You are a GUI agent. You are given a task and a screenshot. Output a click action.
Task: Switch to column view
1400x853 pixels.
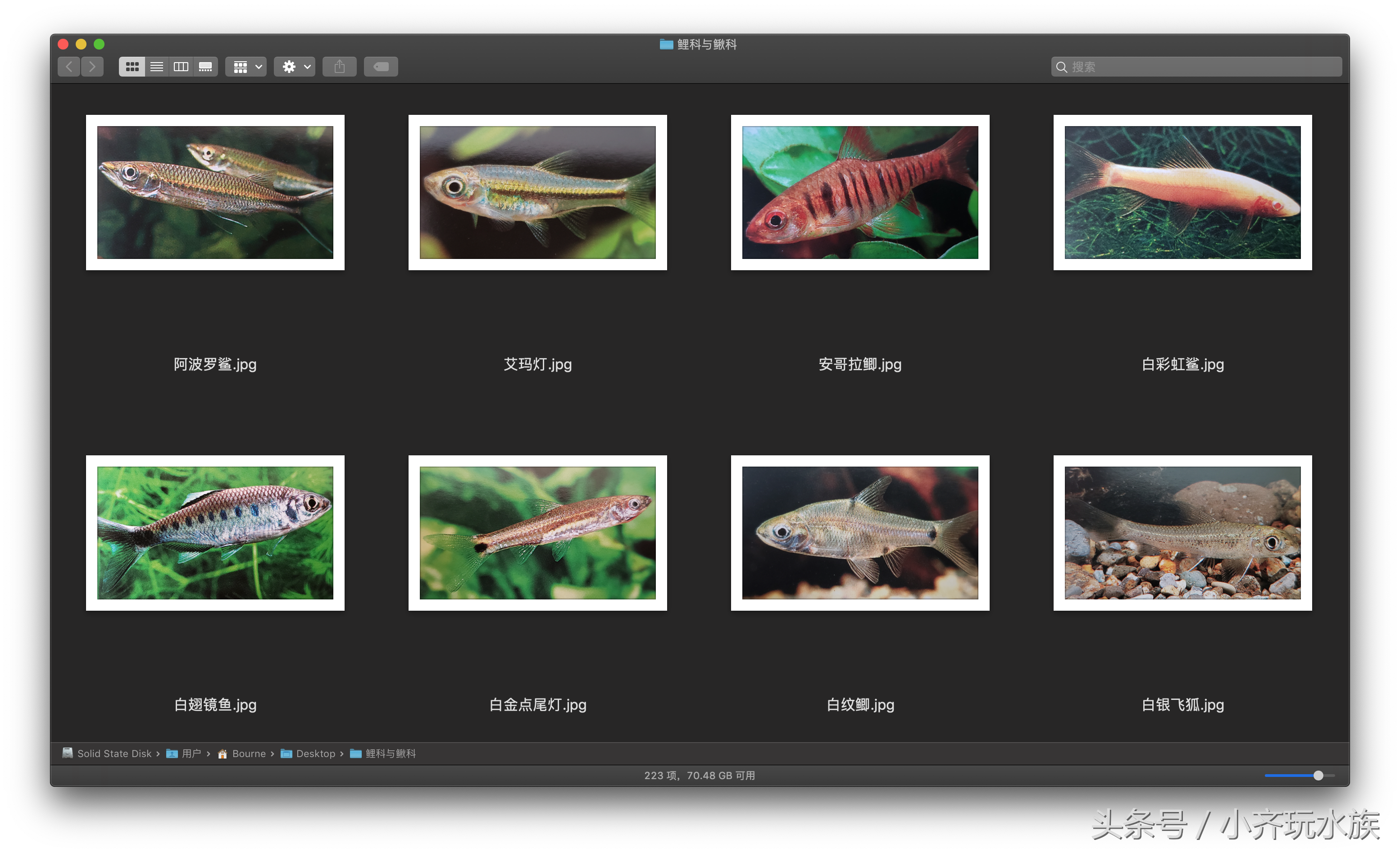(x=181, y=67)
